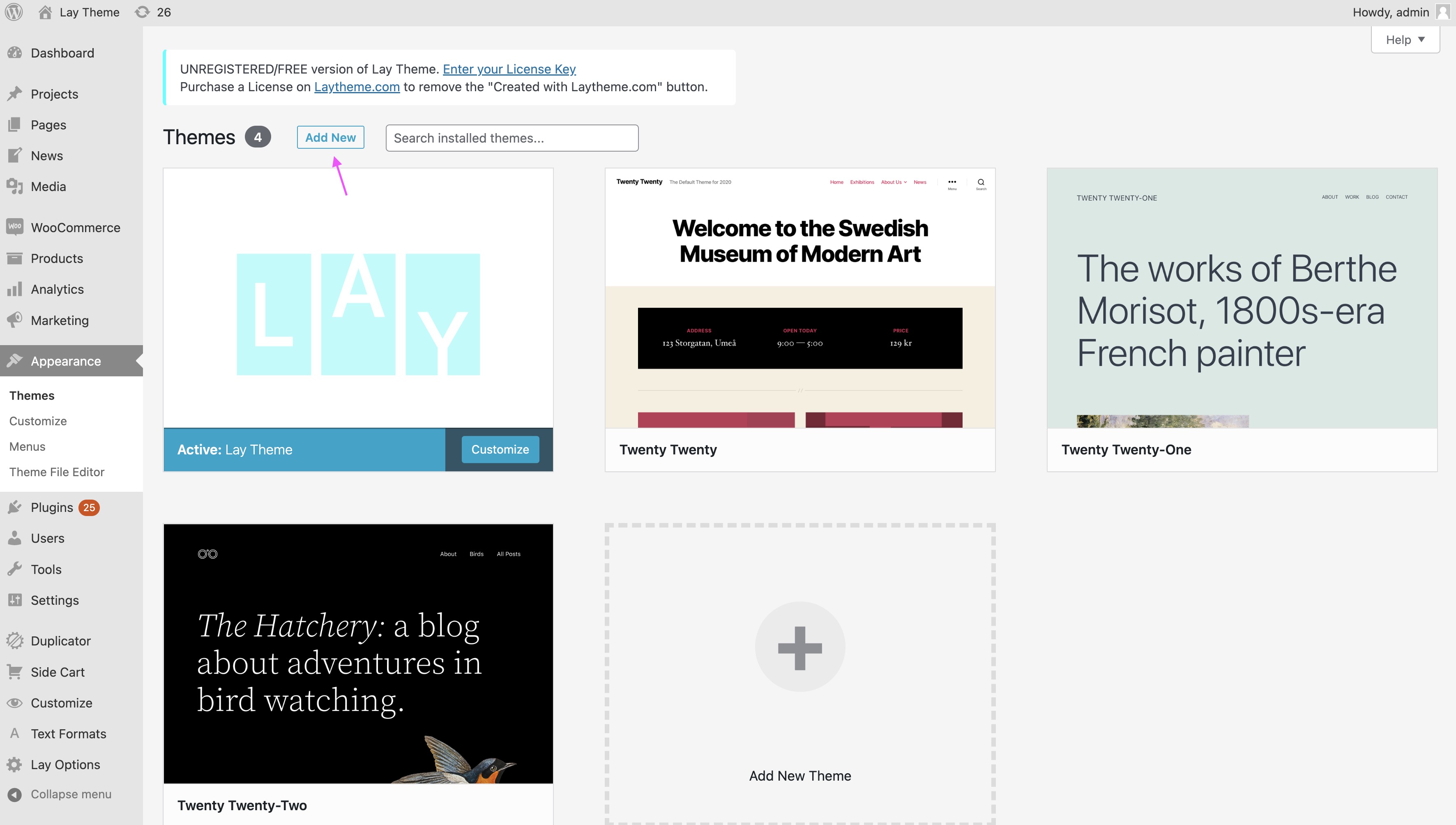Viewport: 1456px width, 825px height.
Task: Click the Plugins plug icon
Action: click(15, 507)
